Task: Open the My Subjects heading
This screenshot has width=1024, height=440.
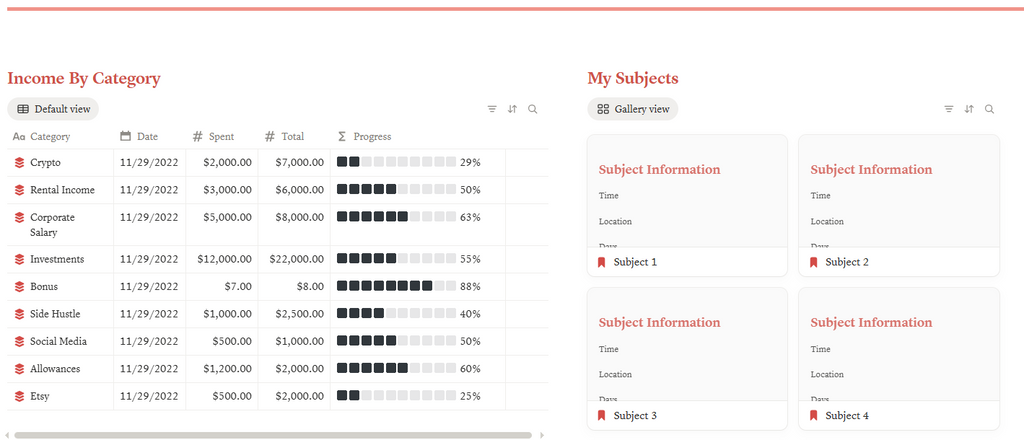Action: (633, 78)
